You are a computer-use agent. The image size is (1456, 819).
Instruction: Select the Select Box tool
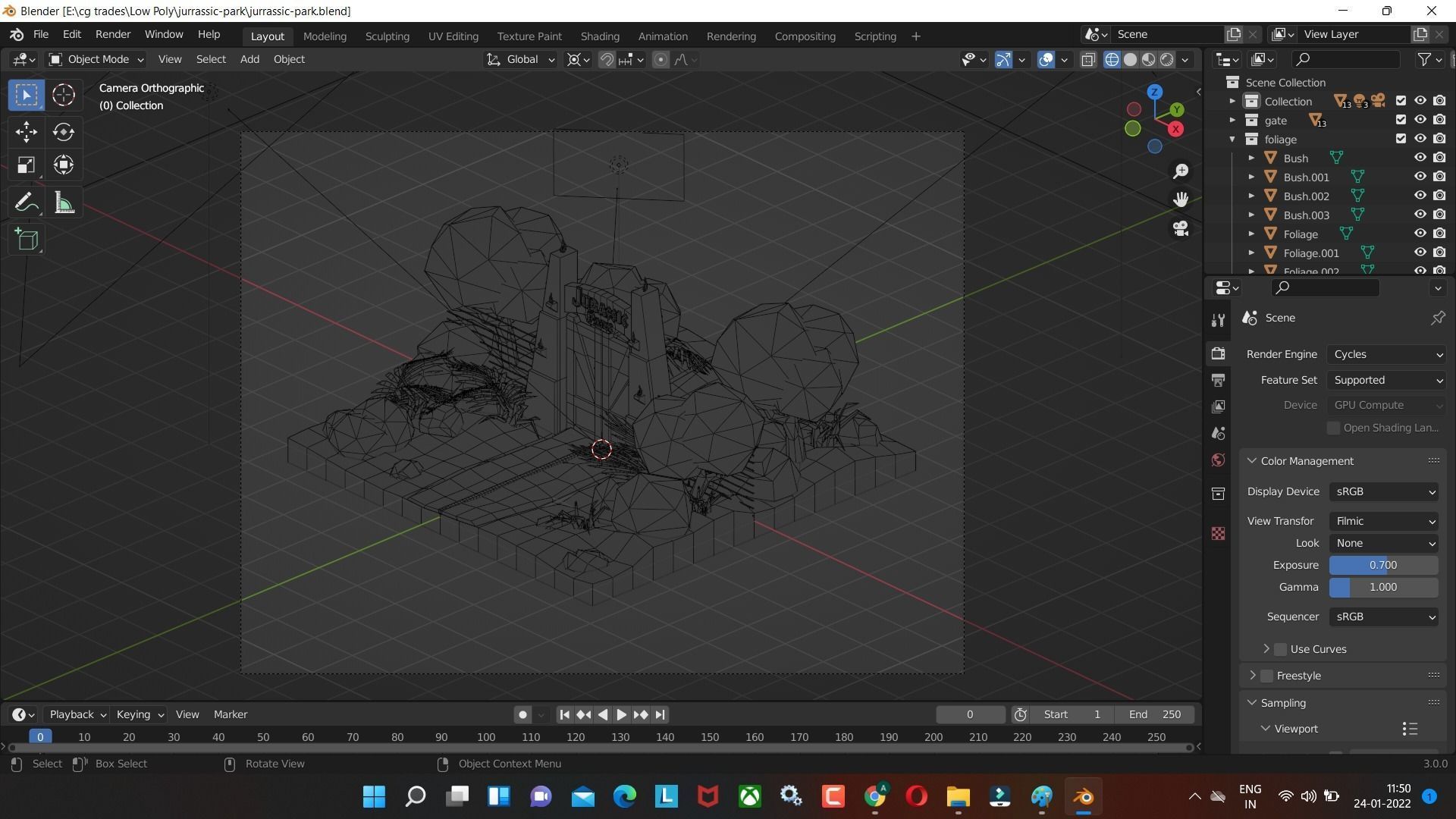(x=27, y=95)
